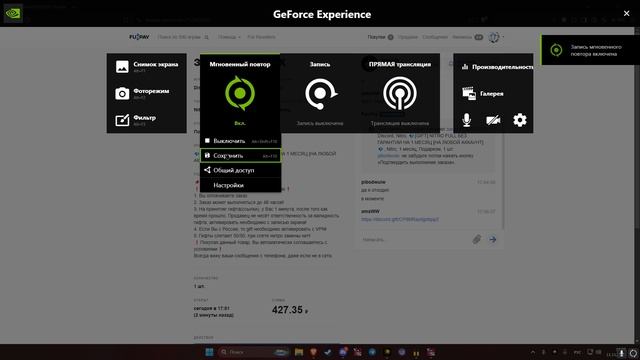640x360 pixels.
Task: Open the Discord link in the chat
Action: click(400, 219)
